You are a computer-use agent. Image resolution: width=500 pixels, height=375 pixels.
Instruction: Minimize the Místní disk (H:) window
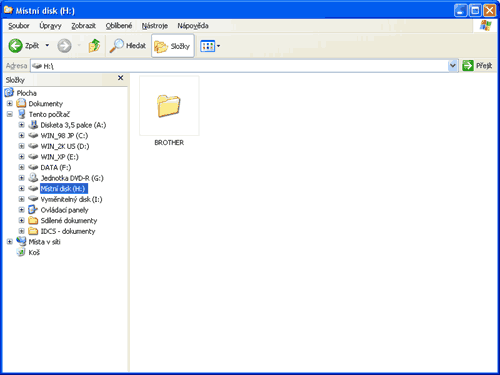[x=461, y=11]
